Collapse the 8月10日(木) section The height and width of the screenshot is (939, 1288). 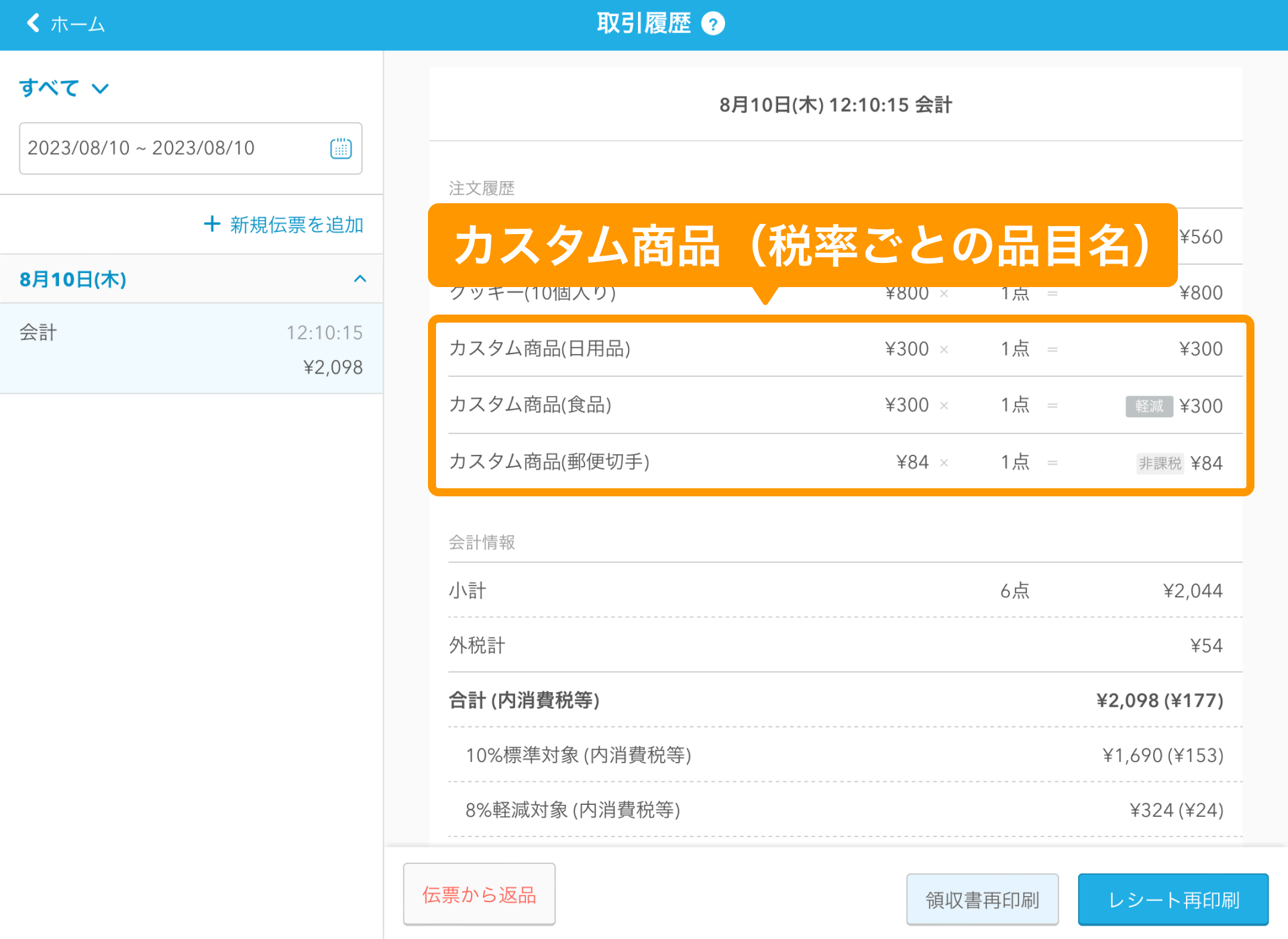[360, 279]
